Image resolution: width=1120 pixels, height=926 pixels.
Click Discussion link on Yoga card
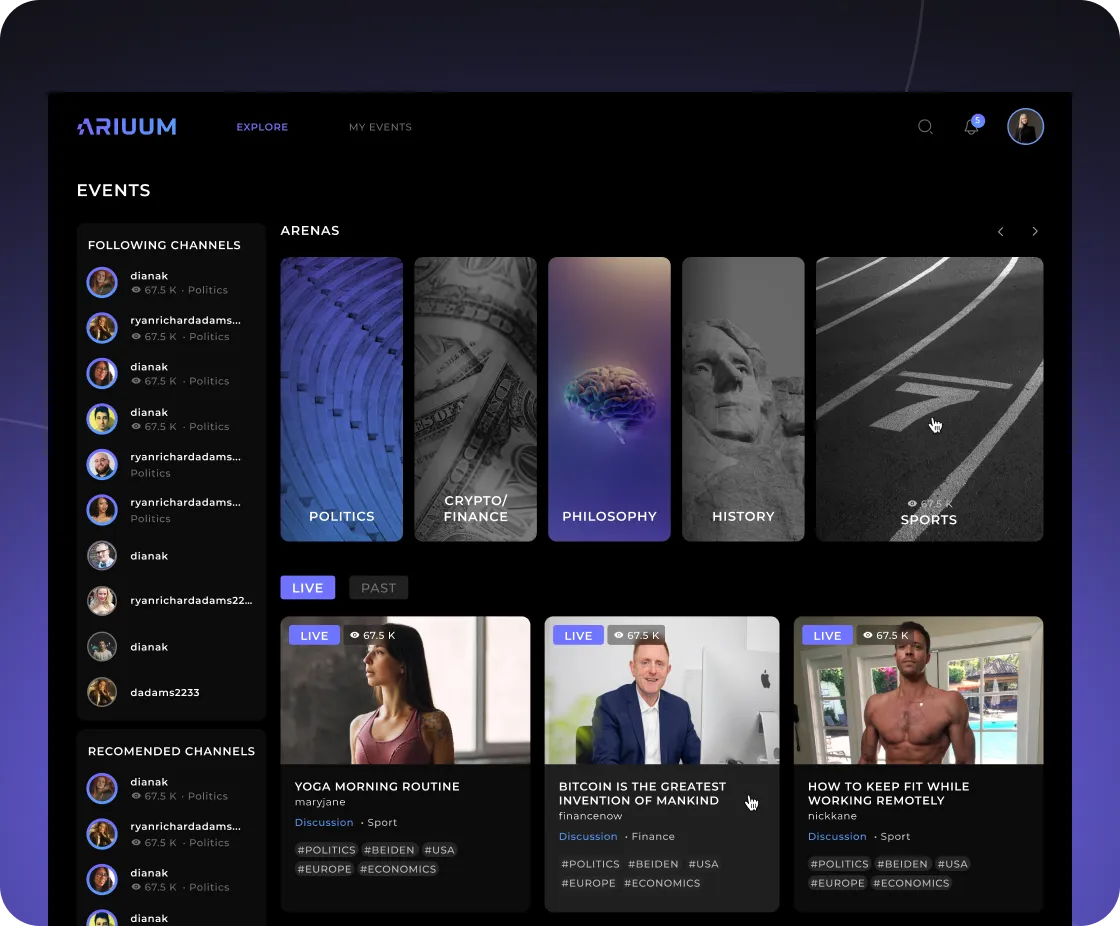click(324, 822)
